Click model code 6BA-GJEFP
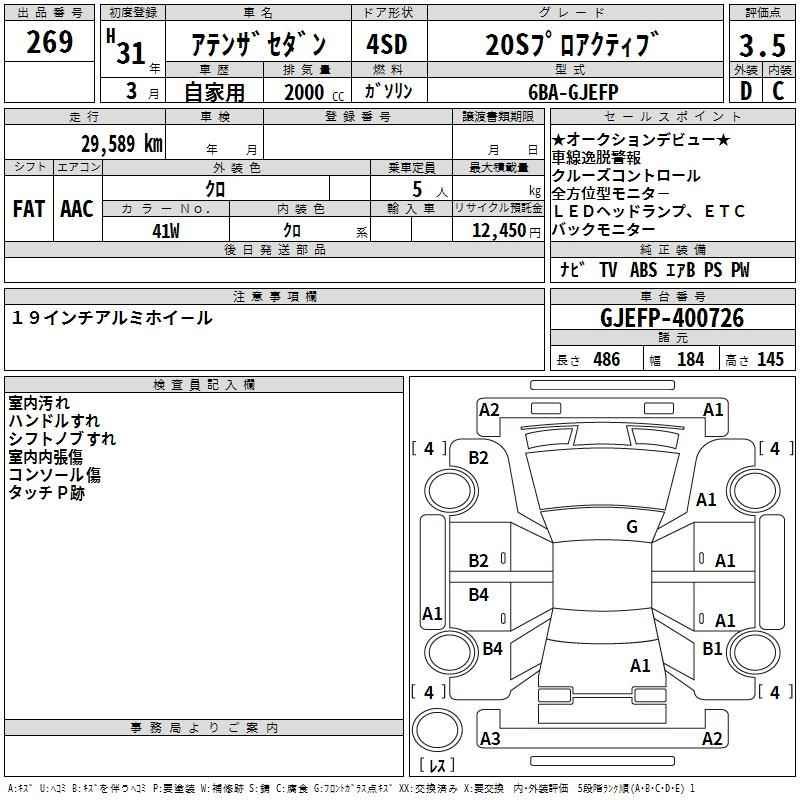The width and height of the screenshot is (800, 800). [573, 92]
